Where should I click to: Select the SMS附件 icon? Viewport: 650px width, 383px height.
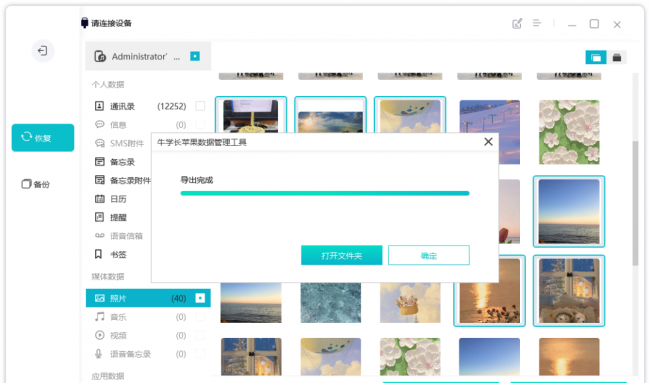99,143
